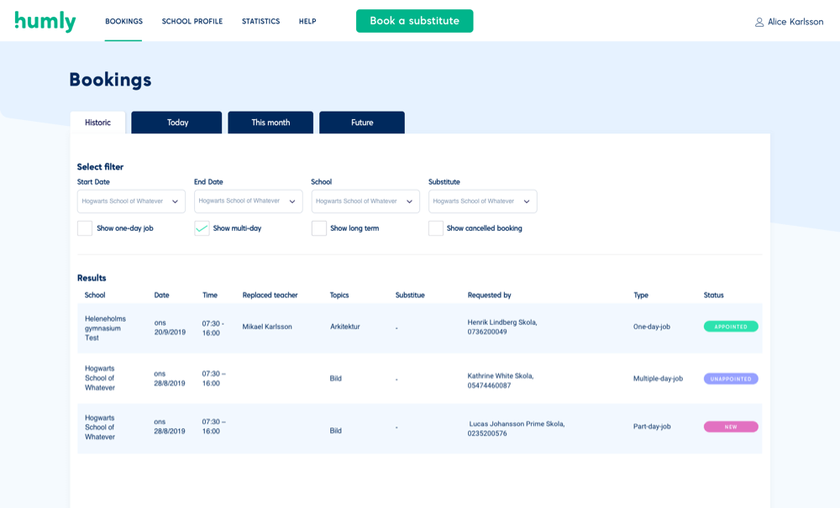Open the Statistics menu item
The height and width of the screenshot is (508, 840).
point(260,21)
